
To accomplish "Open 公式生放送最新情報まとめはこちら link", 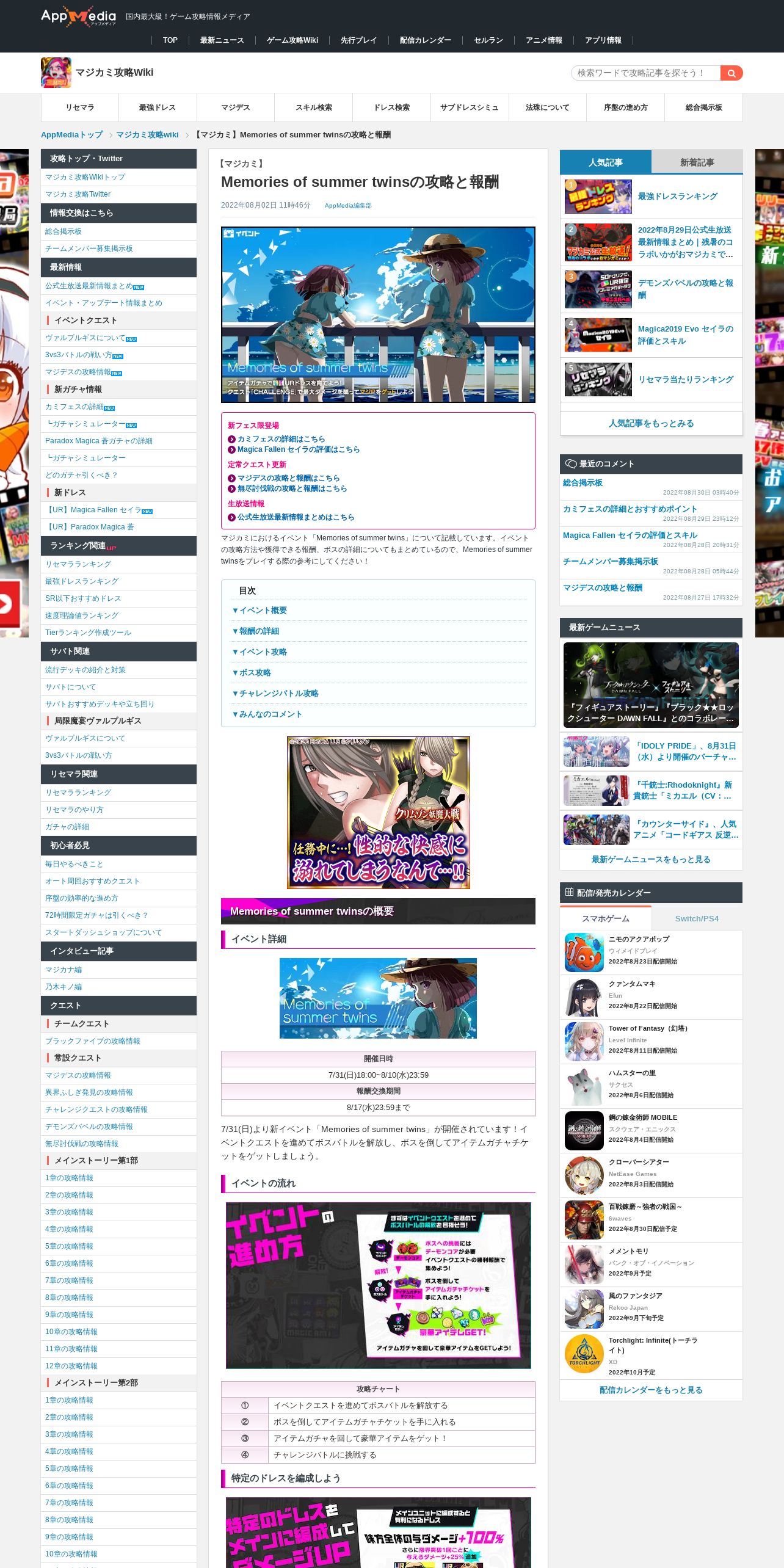I will point(296,517).
